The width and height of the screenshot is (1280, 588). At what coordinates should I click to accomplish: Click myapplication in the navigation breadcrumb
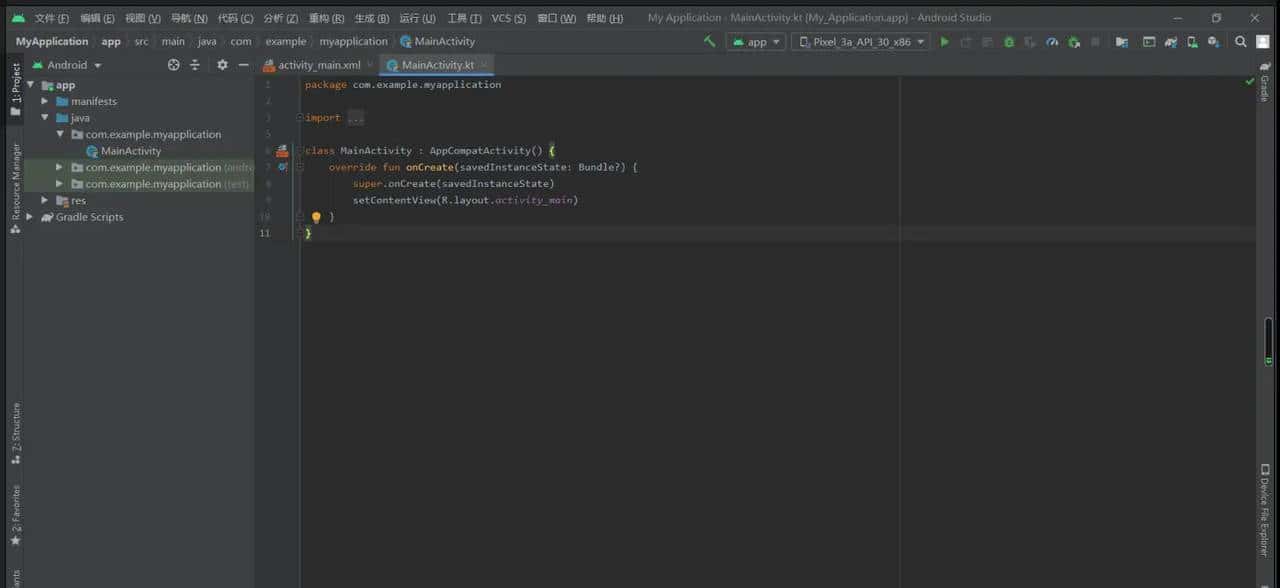(x=353, y=41)
